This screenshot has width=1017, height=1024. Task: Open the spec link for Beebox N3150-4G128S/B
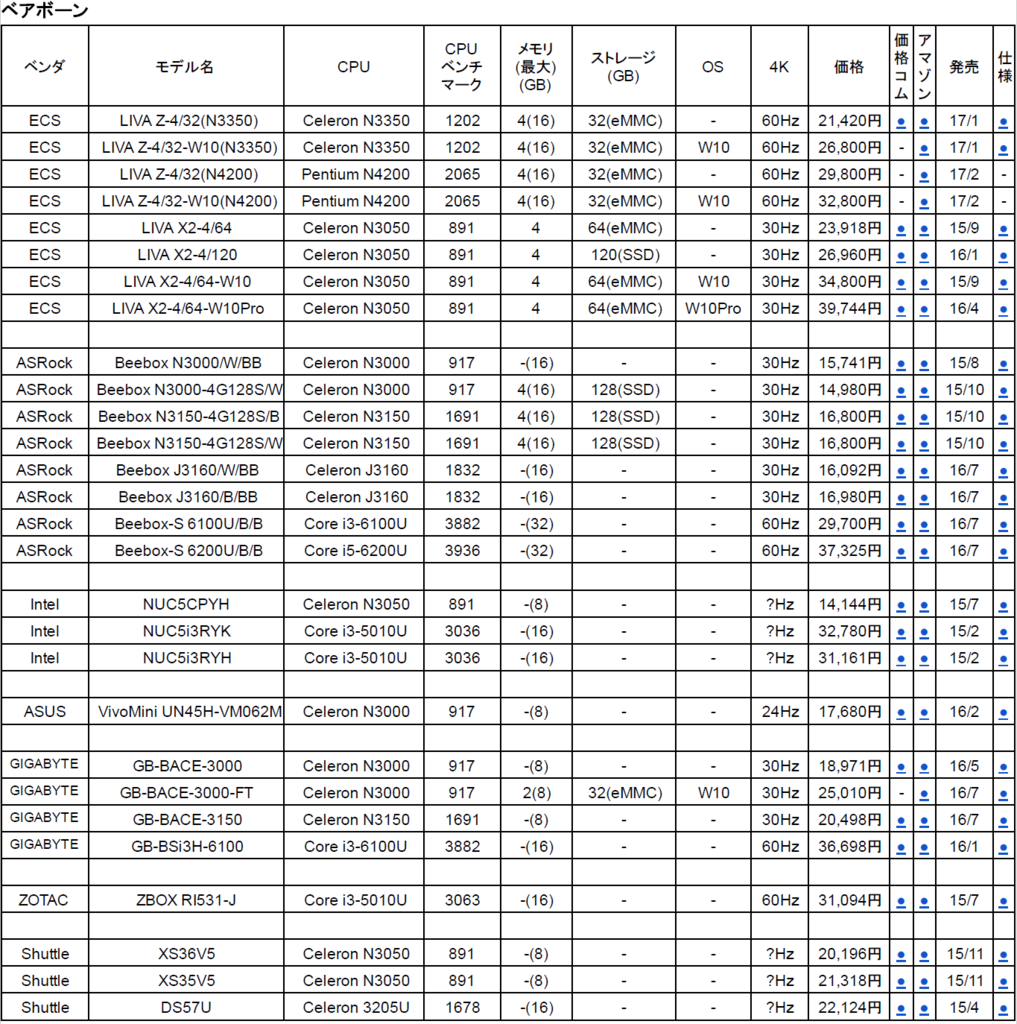pyautogui.click(x=1004, y=418)
